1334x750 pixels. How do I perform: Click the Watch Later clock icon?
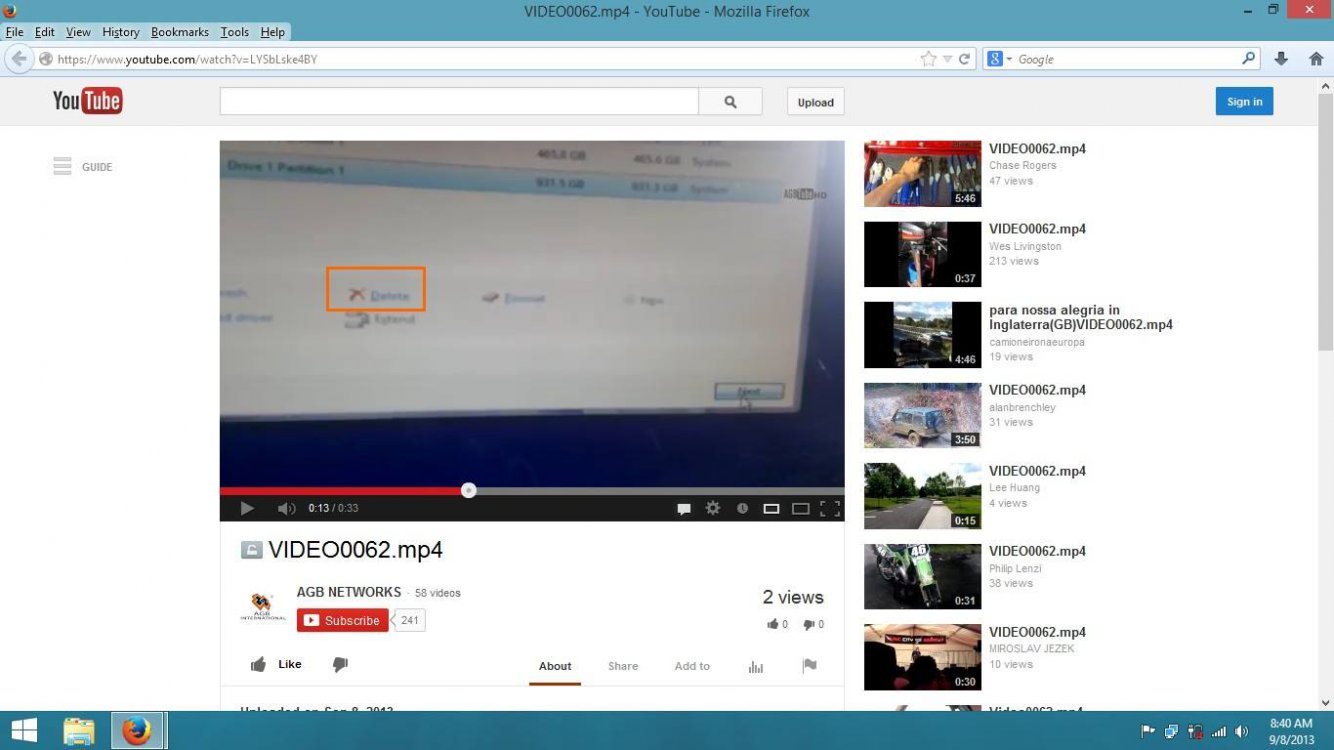click(742, 508)
